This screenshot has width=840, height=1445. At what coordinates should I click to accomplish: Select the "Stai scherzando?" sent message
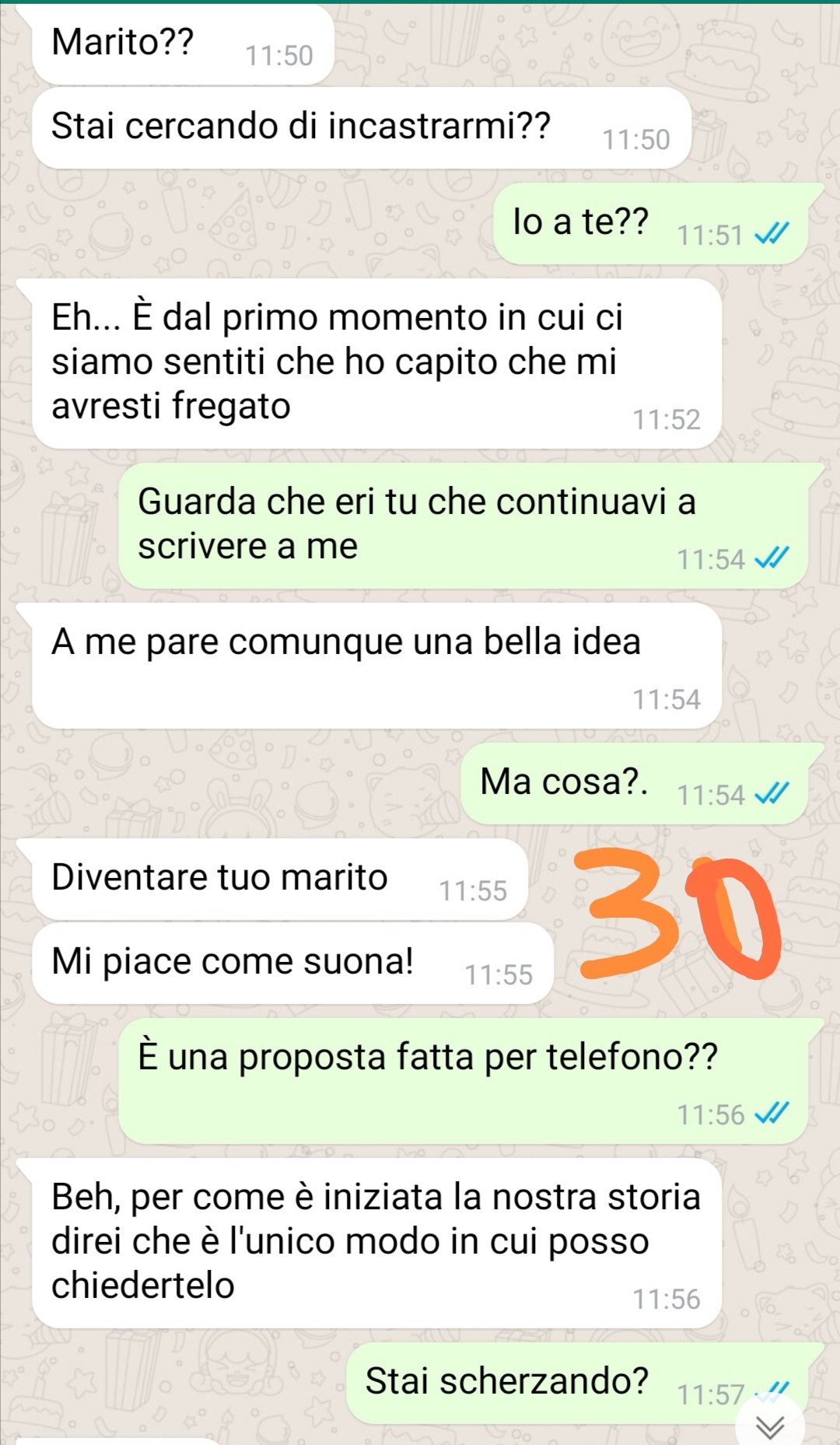coord(576,1383)
